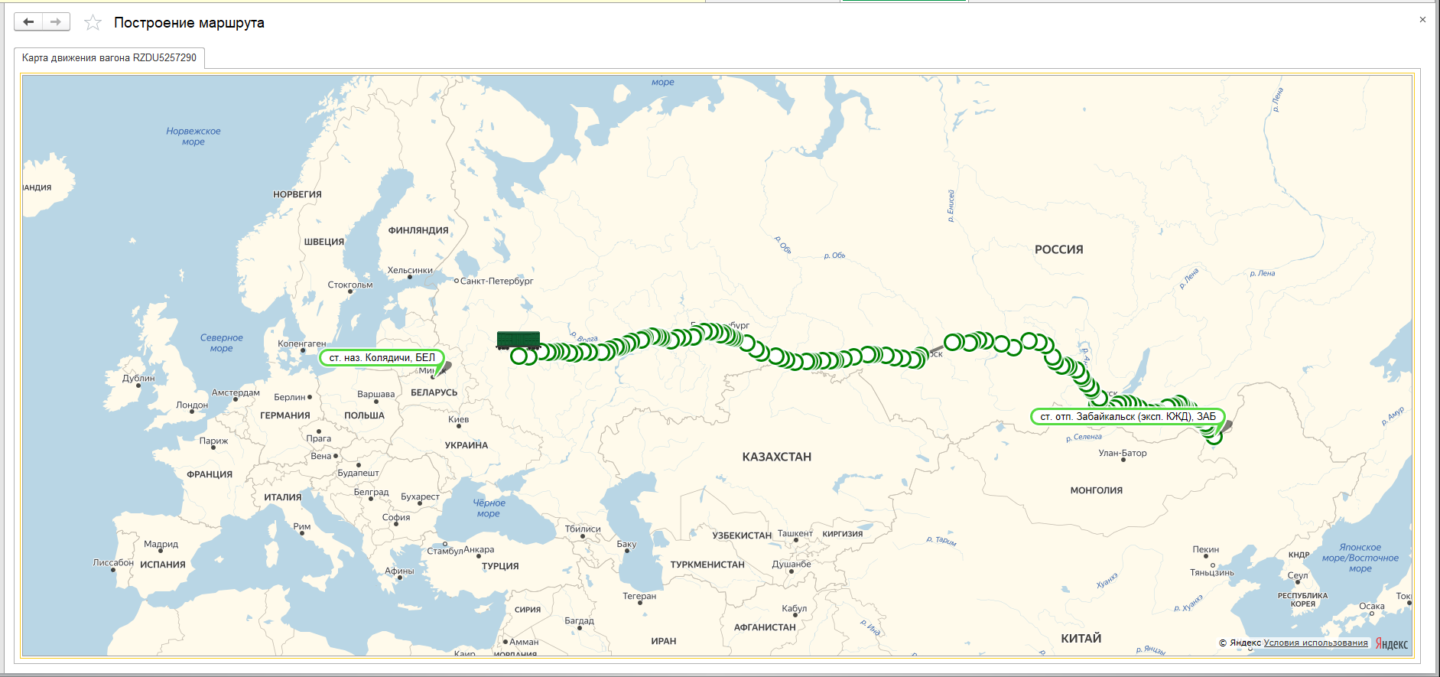This screenshot has height=677, width=1440.
Task: Click the Баку city label
Action: [626, 545]
